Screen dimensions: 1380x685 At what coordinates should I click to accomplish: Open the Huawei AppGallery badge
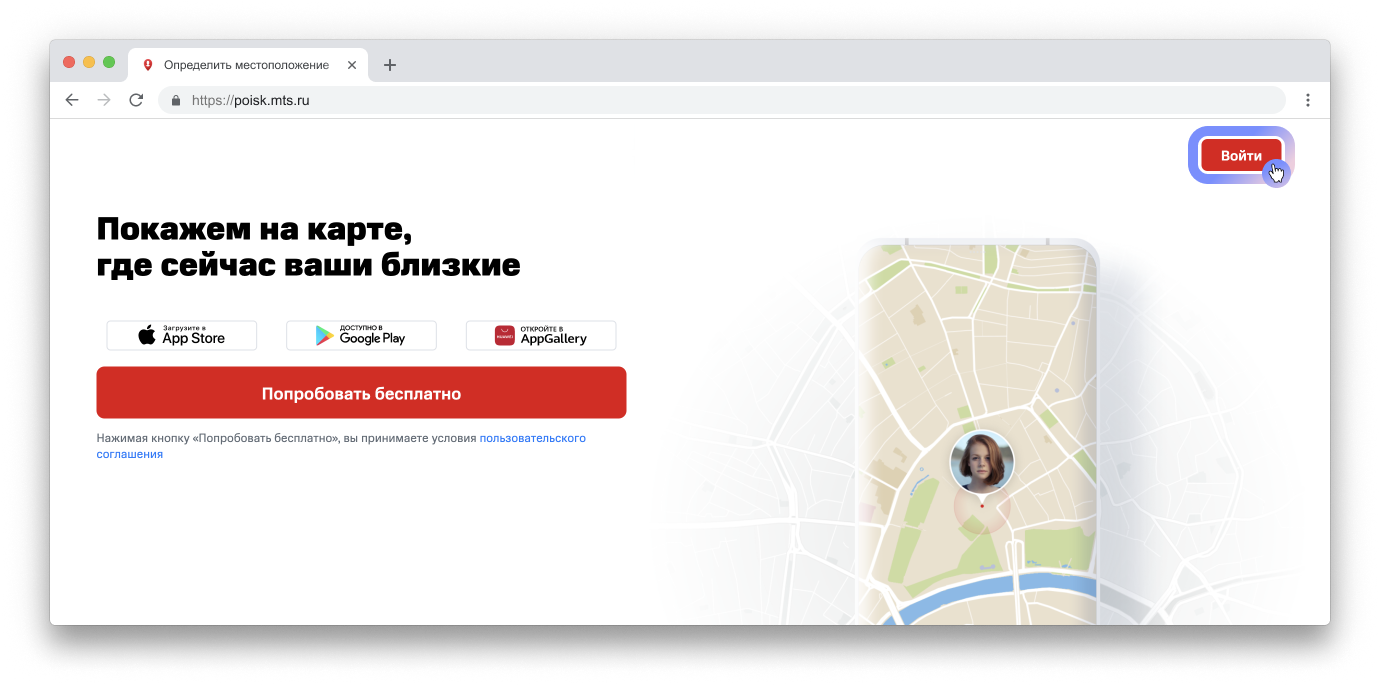pyautogui.click(x=541, y=336)
